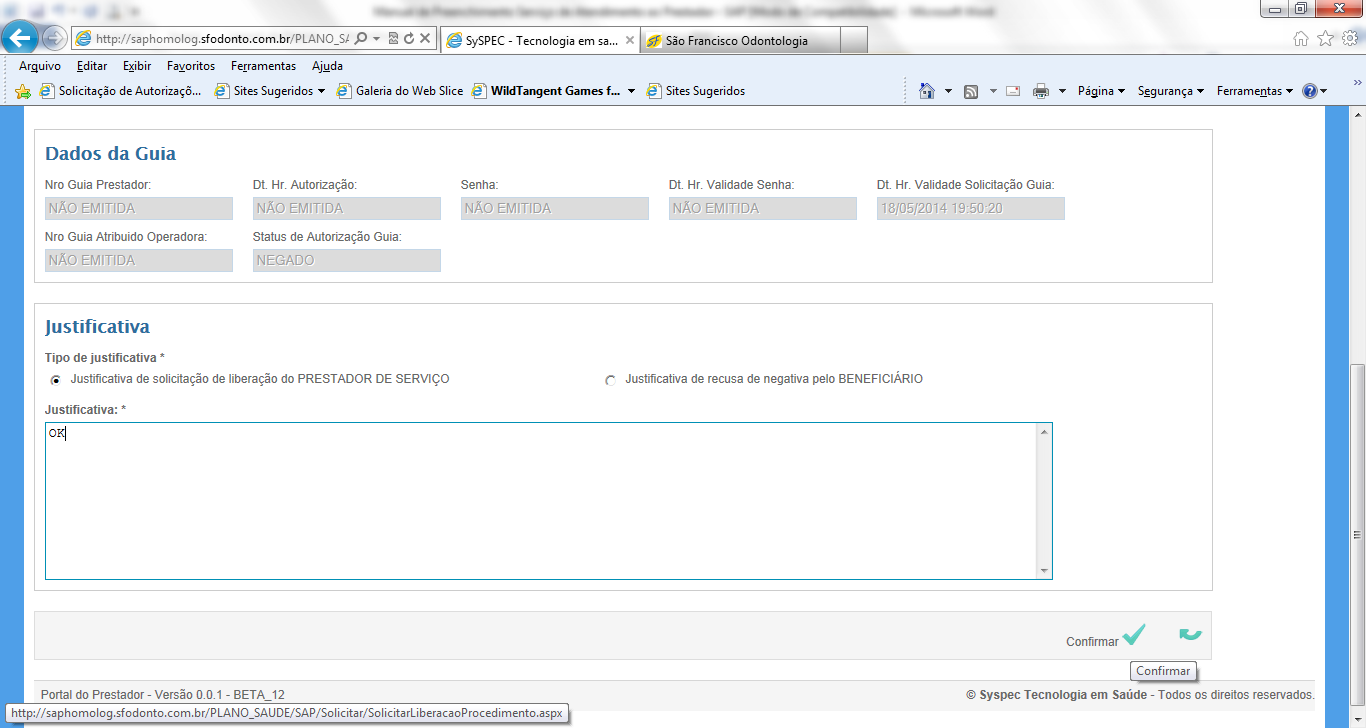Click the Read mail envelope icon

1013,91
